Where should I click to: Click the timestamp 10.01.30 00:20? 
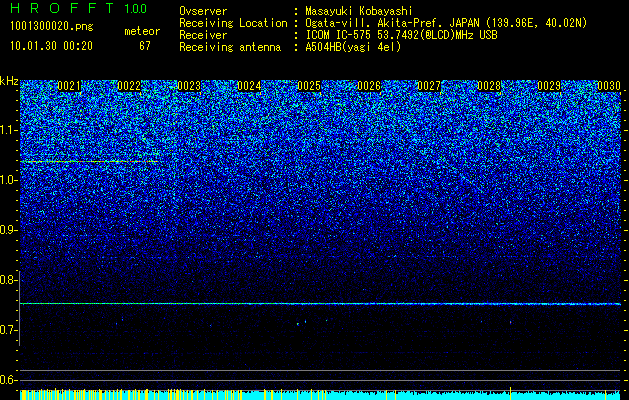click(51, 46)
